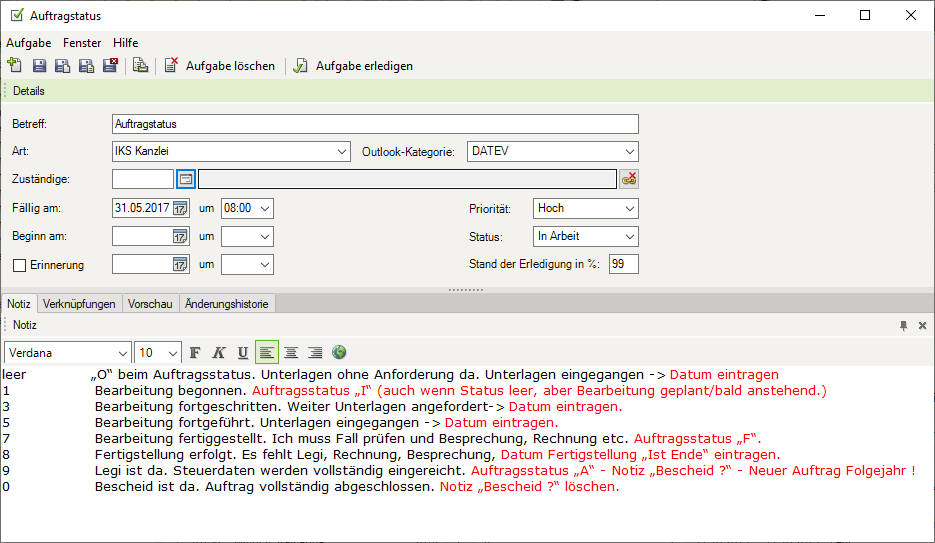Screen dimensions: 935x543
Task: Open the Fenster menu
Action: [82, 43]
